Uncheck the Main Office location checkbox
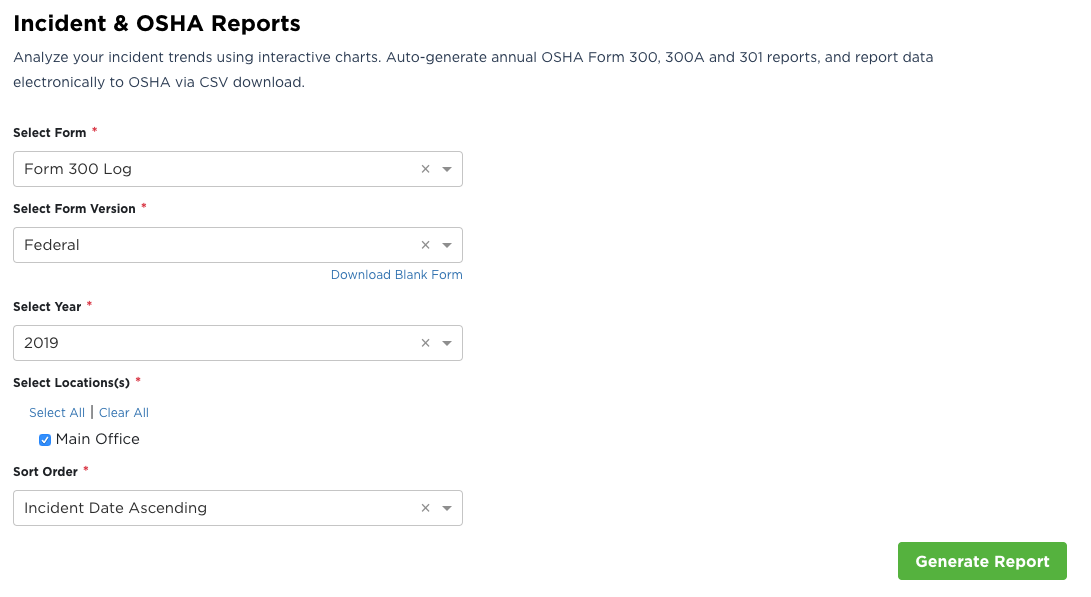 [45, 440]
